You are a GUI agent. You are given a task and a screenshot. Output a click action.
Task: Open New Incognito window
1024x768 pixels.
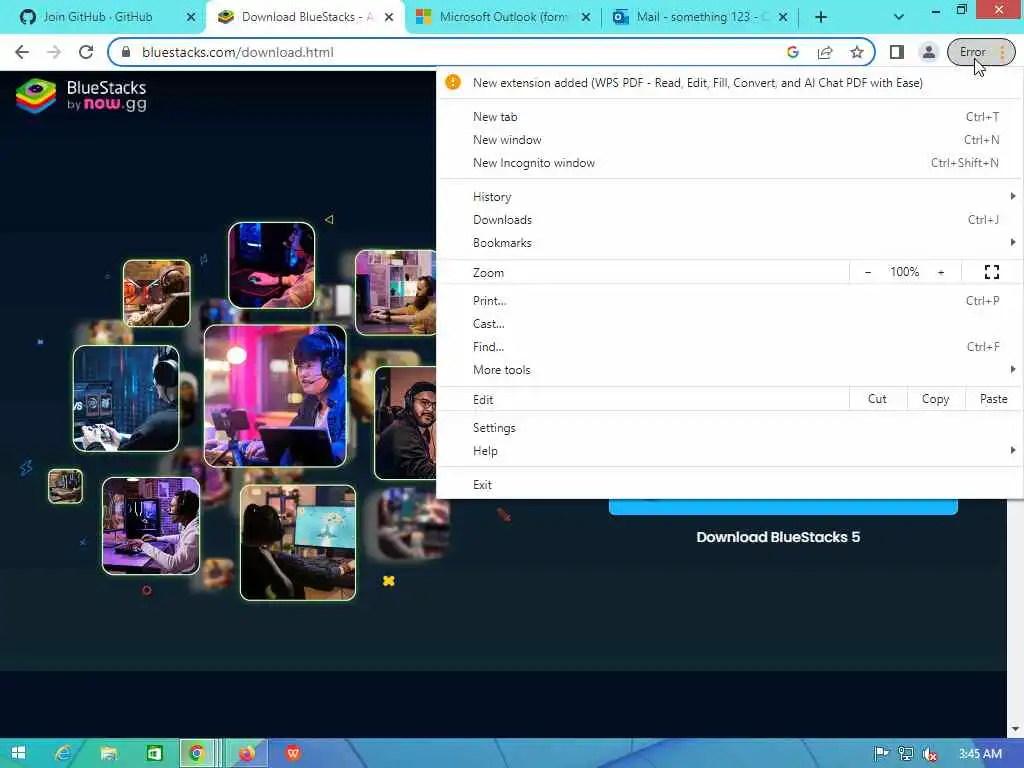(x=729, y=163)
